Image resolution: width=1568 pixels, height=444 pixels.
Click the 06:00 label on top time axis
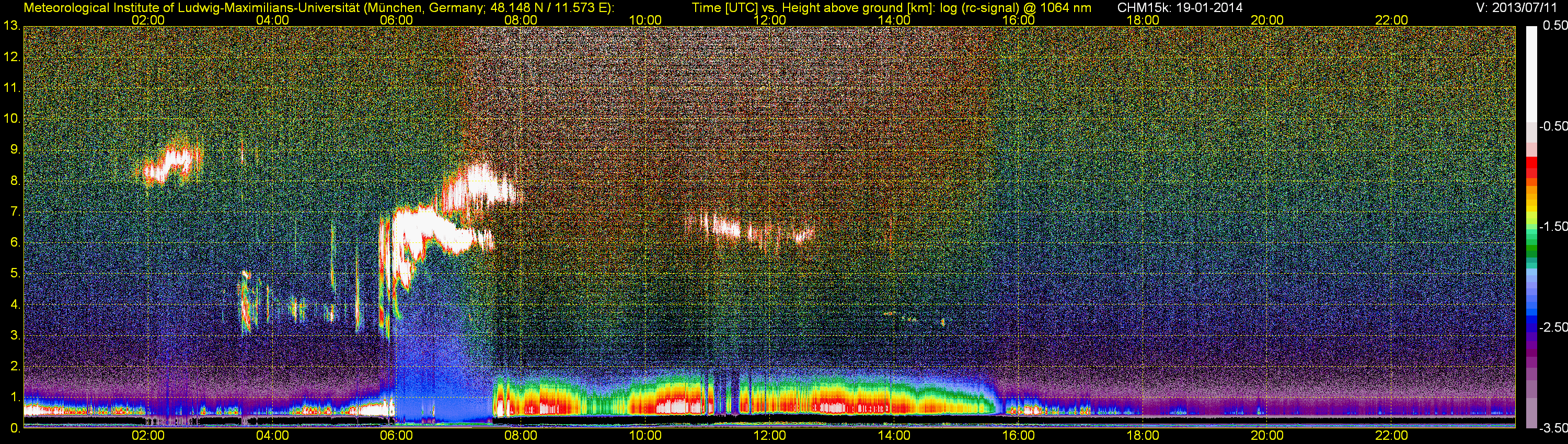click(396, 20)
